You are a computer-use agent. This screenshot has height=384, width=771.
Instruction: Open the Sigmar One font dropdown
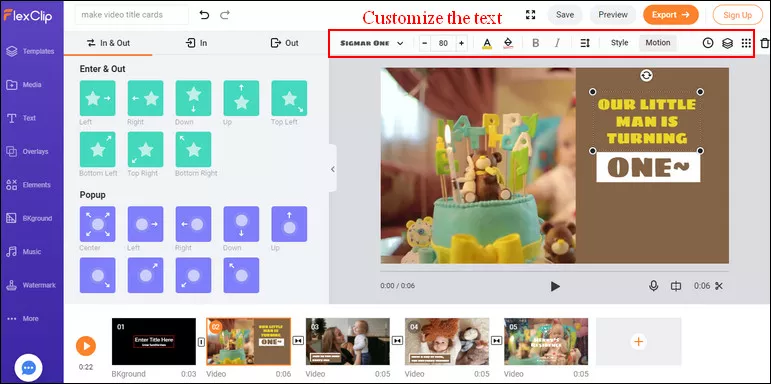pos(372,43)
